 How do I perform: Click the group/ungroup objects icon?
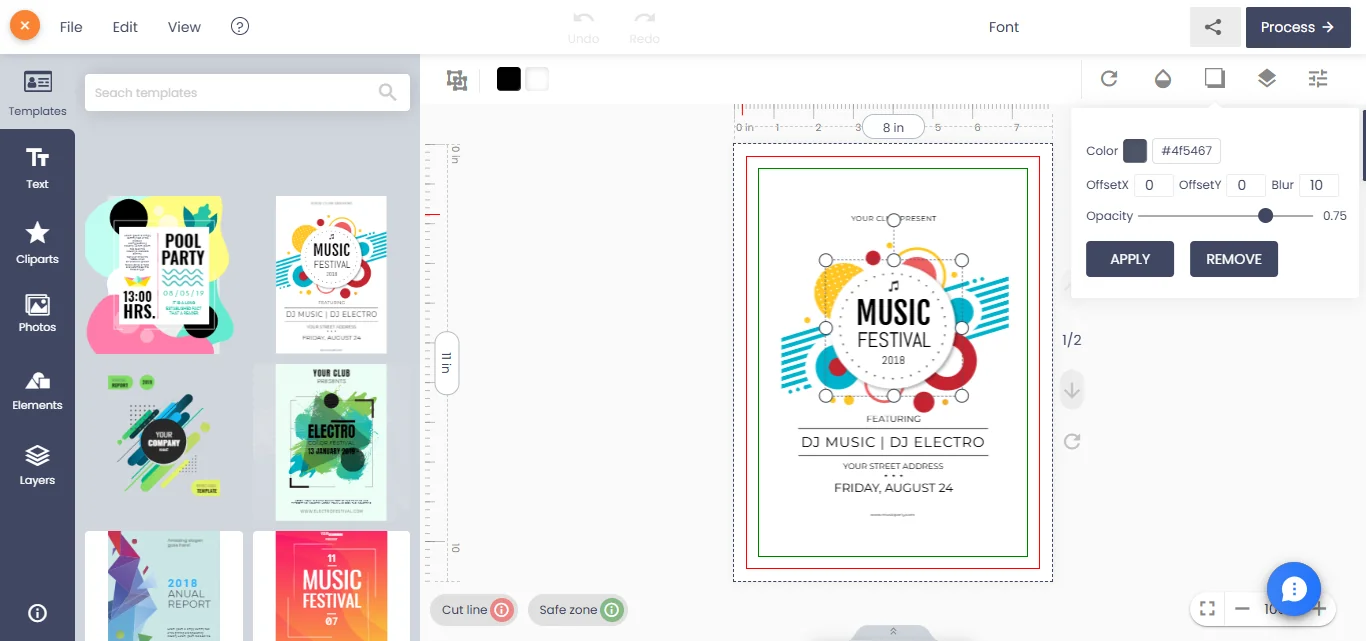(457, 81)
